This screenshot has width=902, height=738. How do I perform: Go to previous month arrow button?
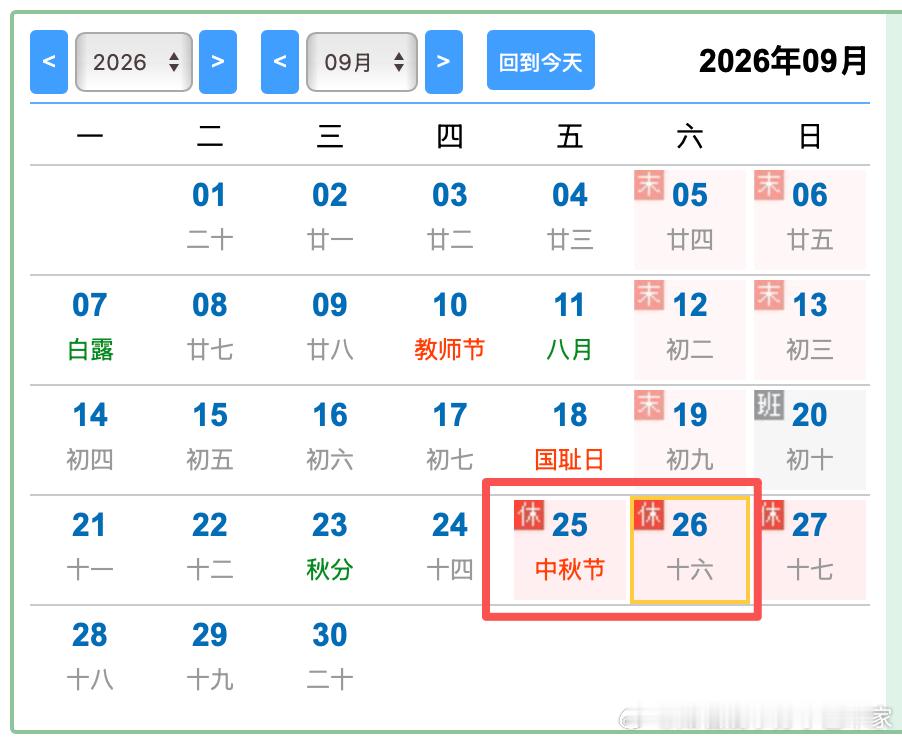pos(280,62)
